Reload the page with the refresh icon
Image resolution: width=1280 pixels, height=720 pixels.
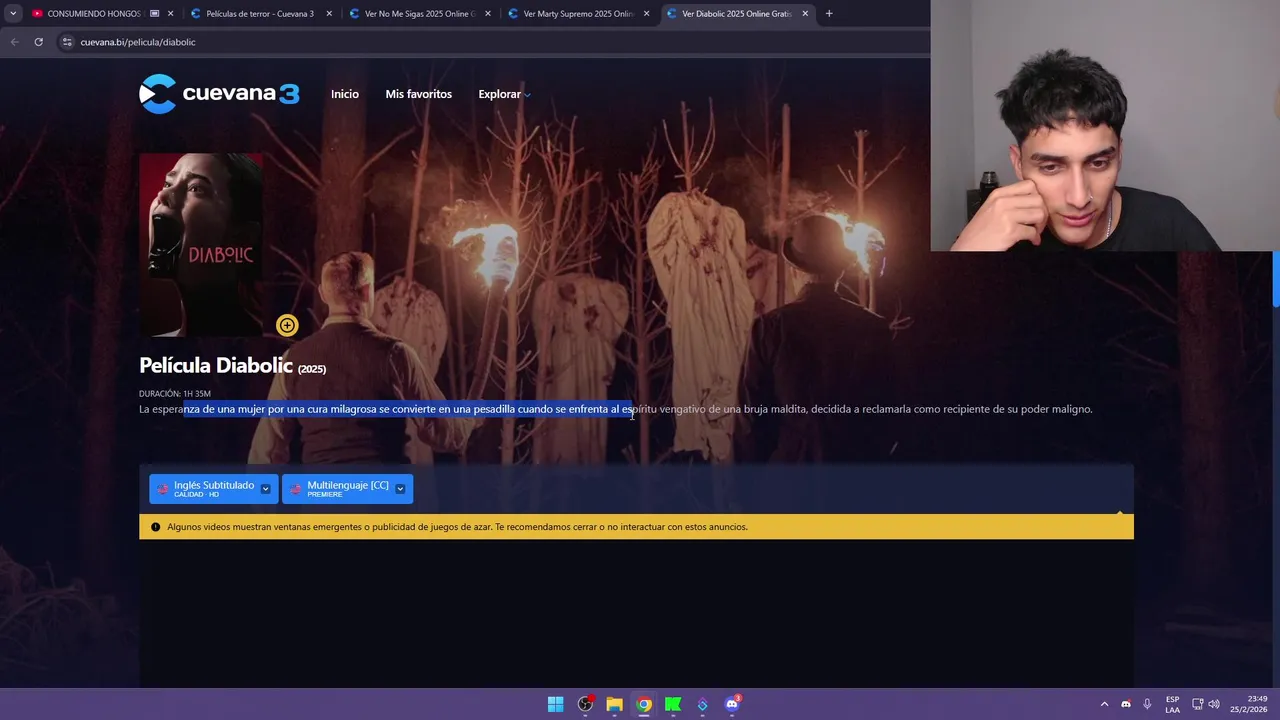click(x=38, y=42)
